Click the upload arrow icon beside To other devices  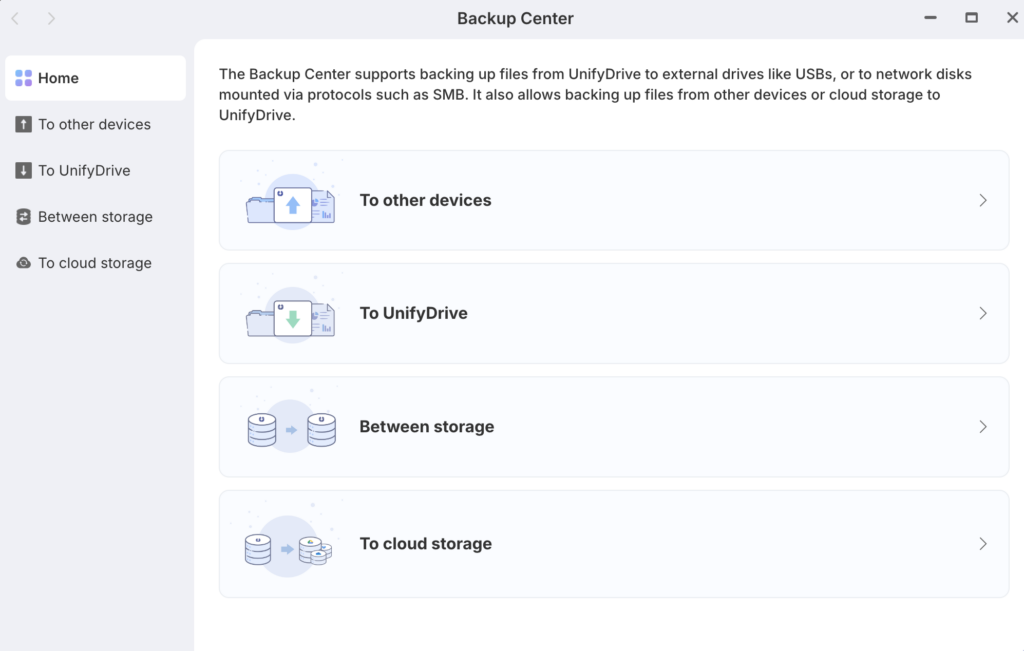(x=24, y=125)
